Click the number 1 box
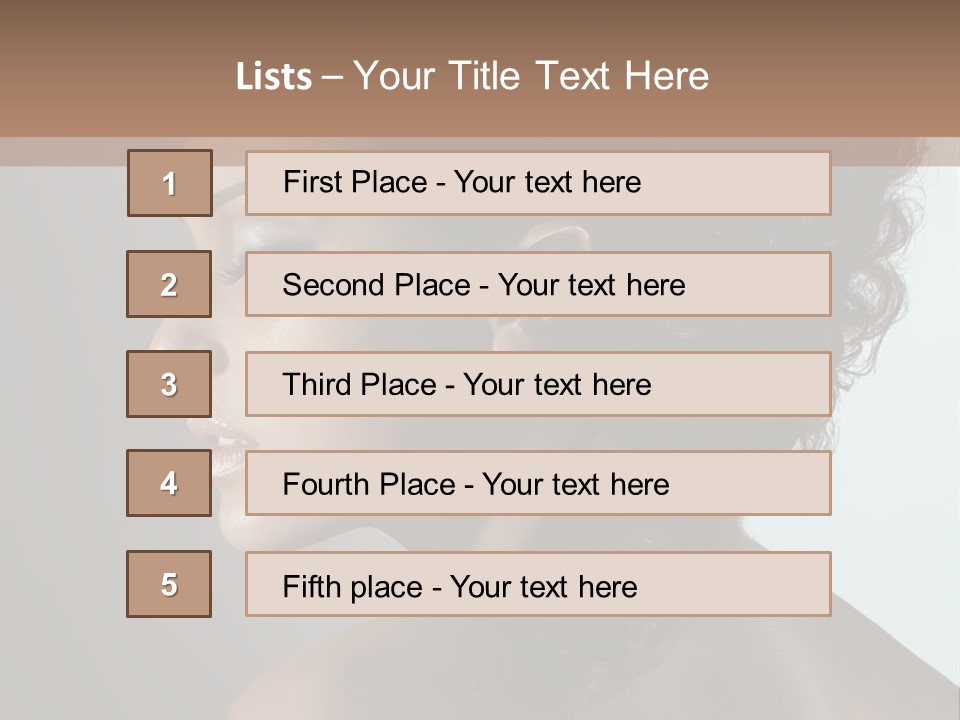Image resolution: width=960 pixels, height=720 pixels. pos(170,183)
